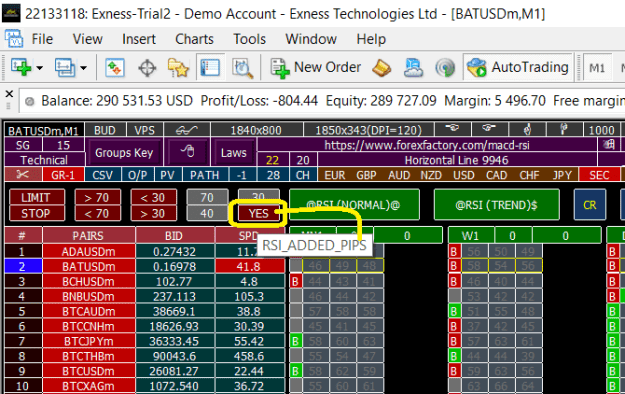Open the virtual hosting cloud icon

coord(413,67)
